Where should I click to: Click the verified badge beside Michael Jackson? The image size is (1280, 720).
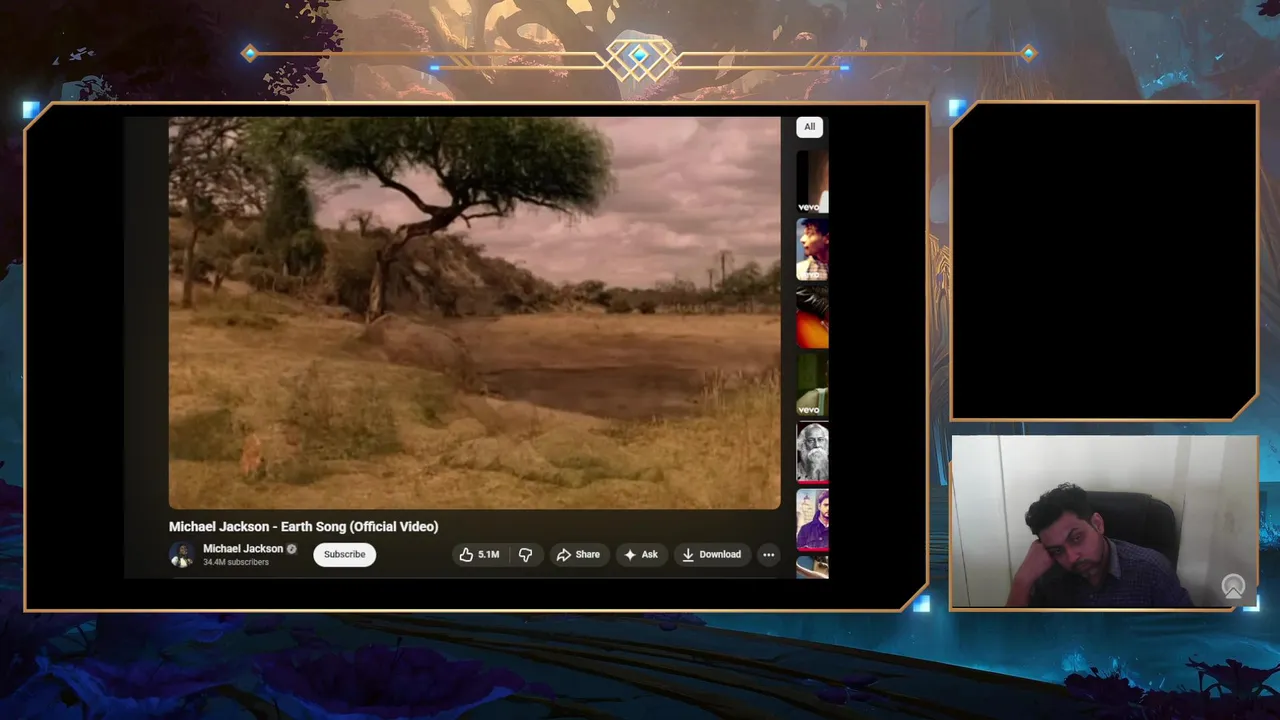(292, 549)
